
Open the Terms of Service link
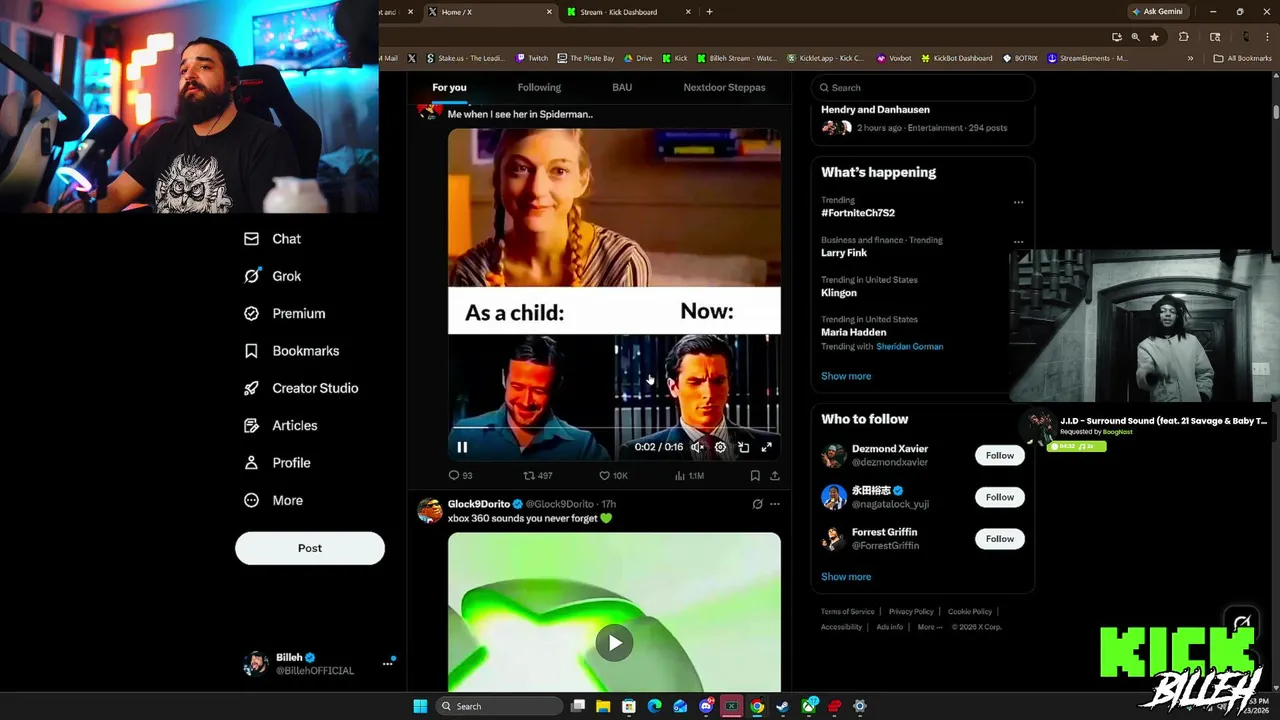pos(847,611)
